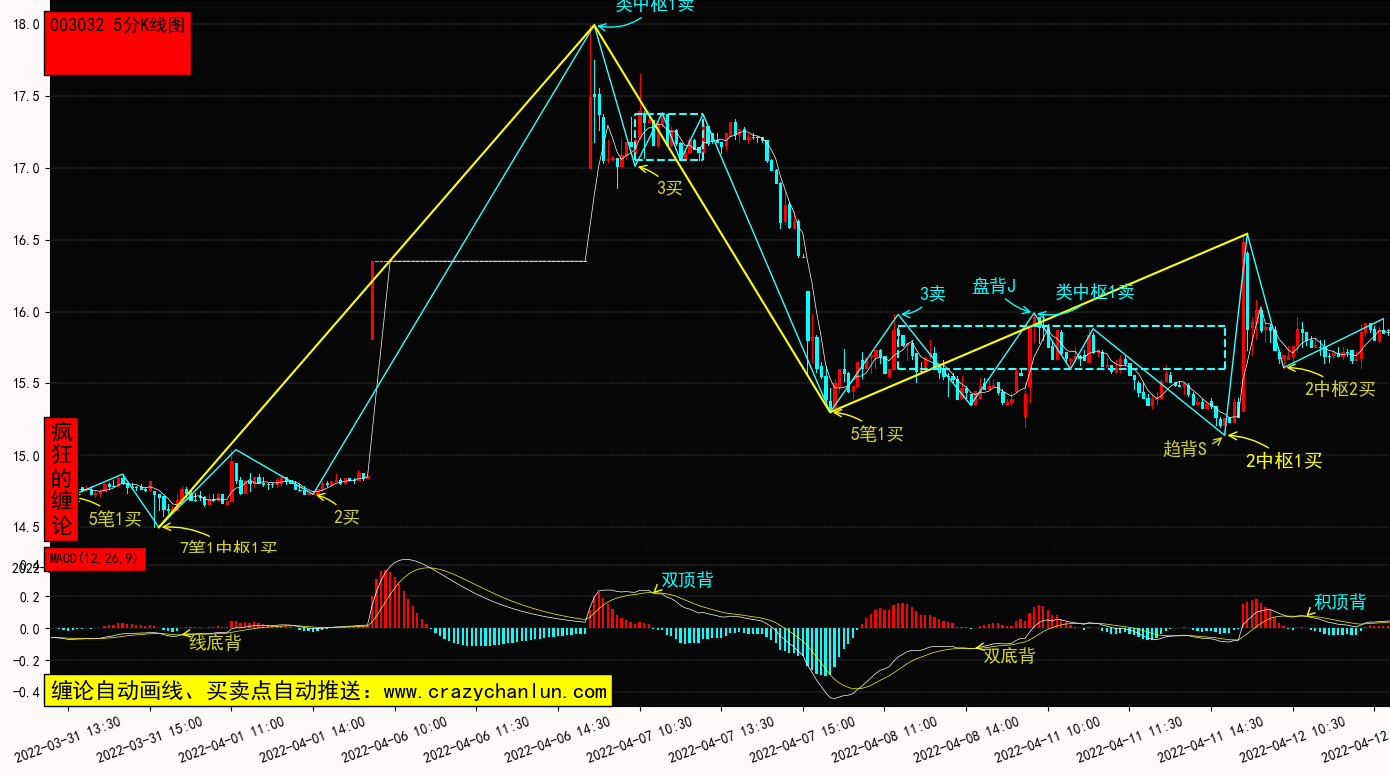Click the 双底背 label on MACD
This screenshot has height=775, width=1390.
pos(1009,656)
